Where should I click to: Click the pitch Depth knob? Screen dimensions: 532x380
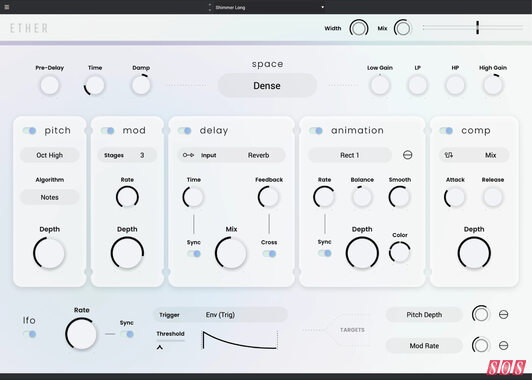tap(49, 253)
